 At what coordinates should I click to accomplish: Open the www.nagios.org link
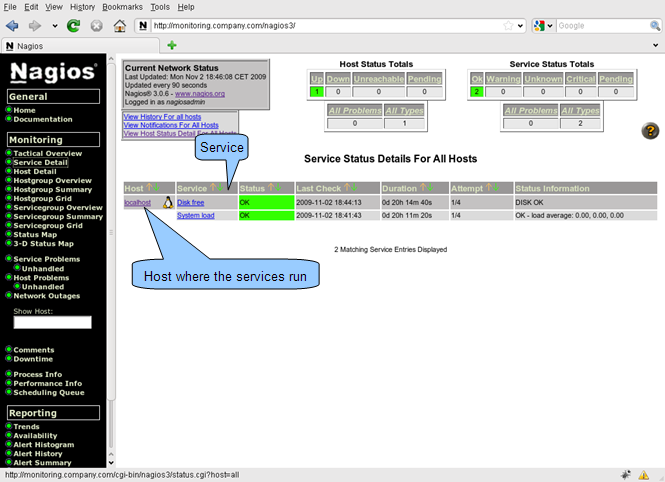click(200, 94)
